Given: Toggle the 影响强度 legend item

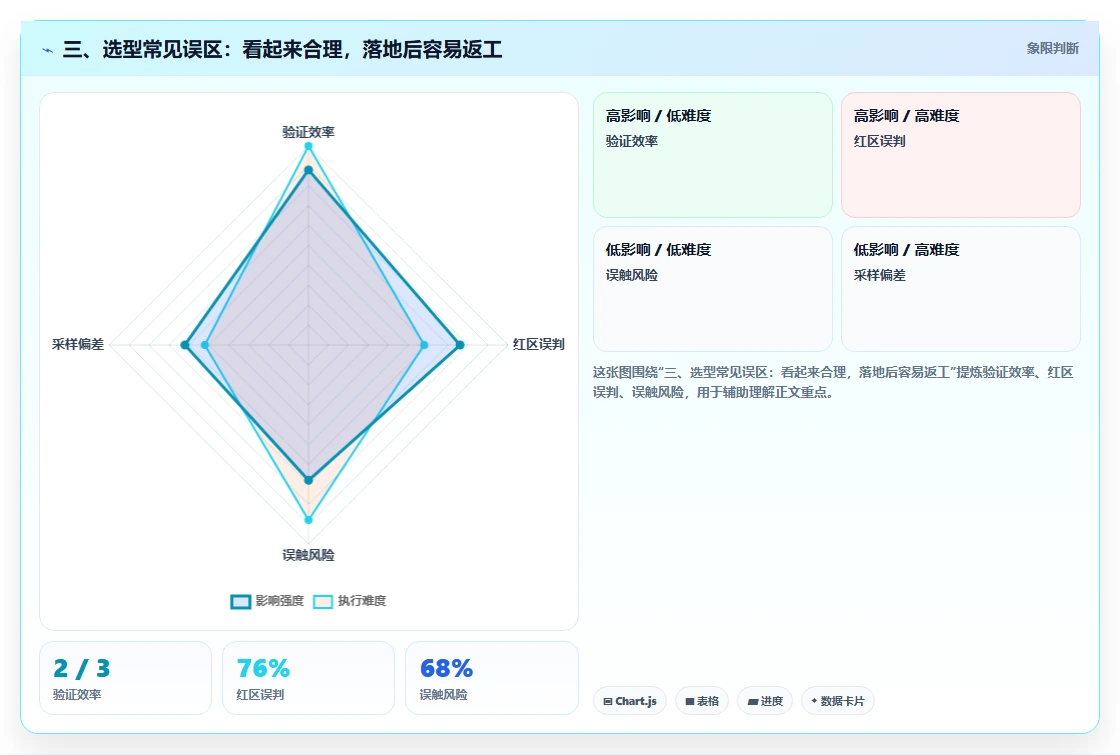Looking at the screenshot, I should tap(267, 601).
